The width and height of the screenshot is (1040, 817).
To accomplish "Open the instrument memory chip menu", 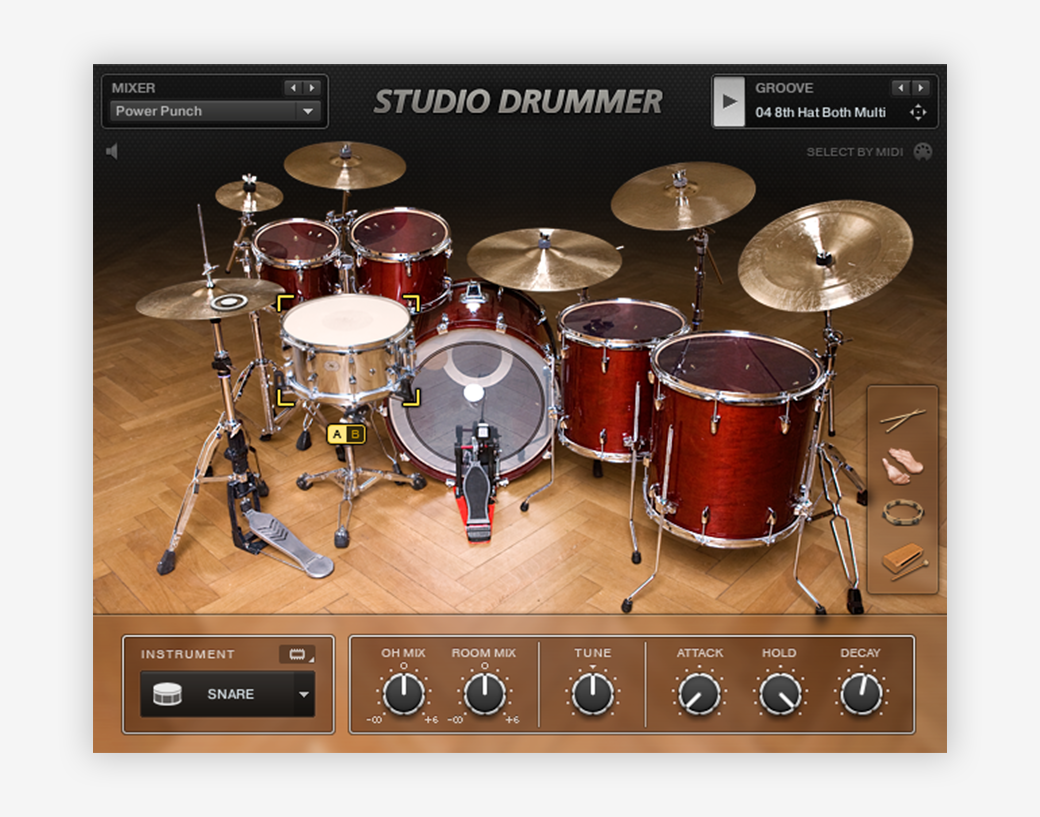I will [297, 655].
